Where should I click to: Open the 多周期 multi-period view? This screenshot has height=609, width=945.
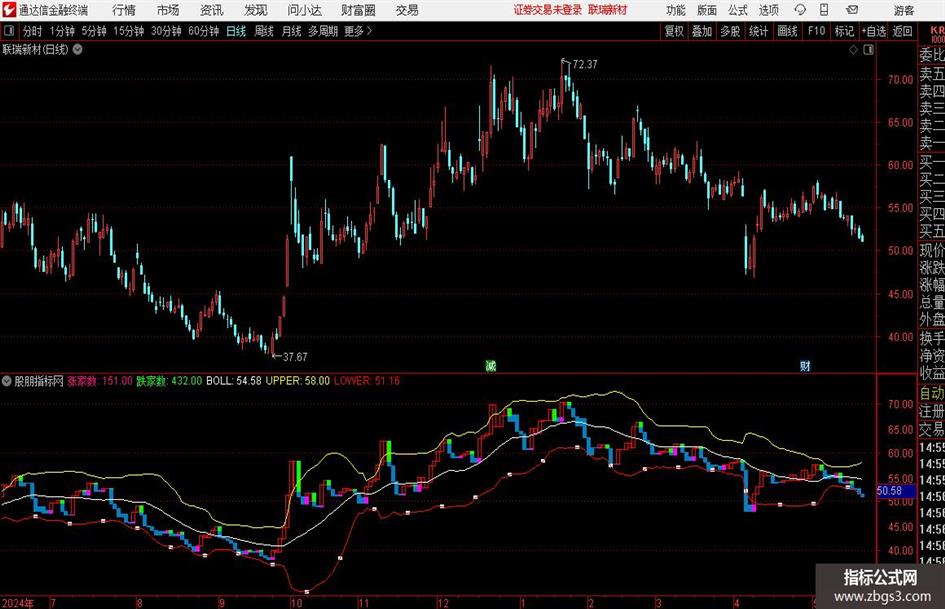coord(323,31)
